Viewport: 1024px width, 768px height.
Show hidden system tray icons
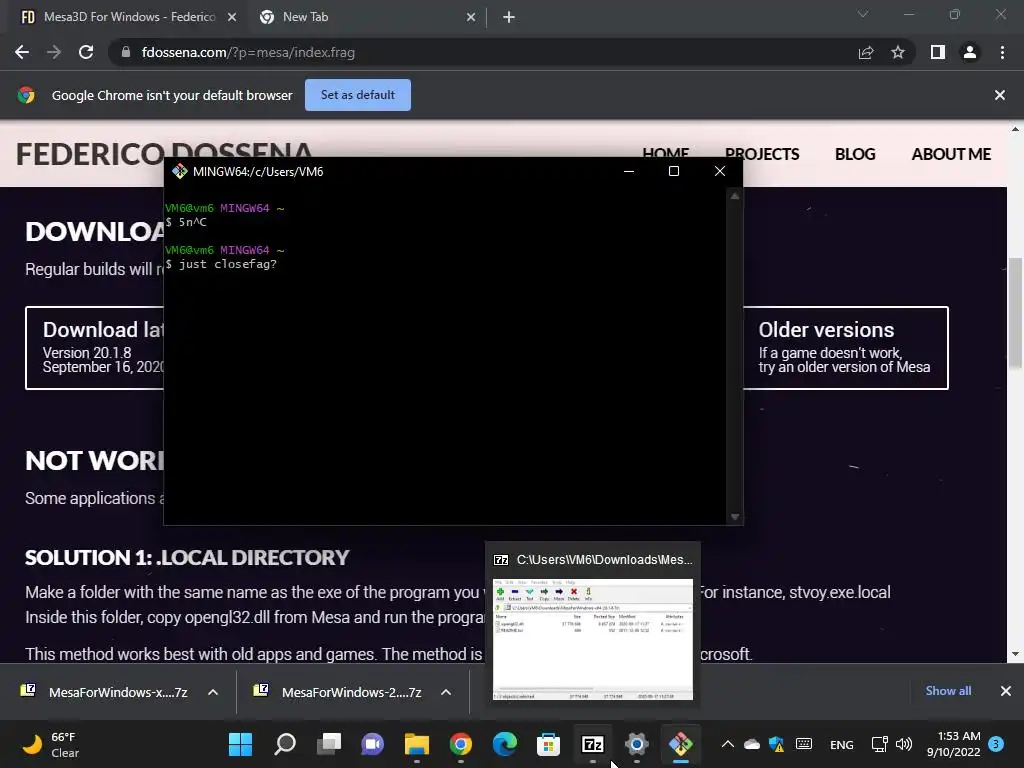pyautogui.click(x=728, y=744)
